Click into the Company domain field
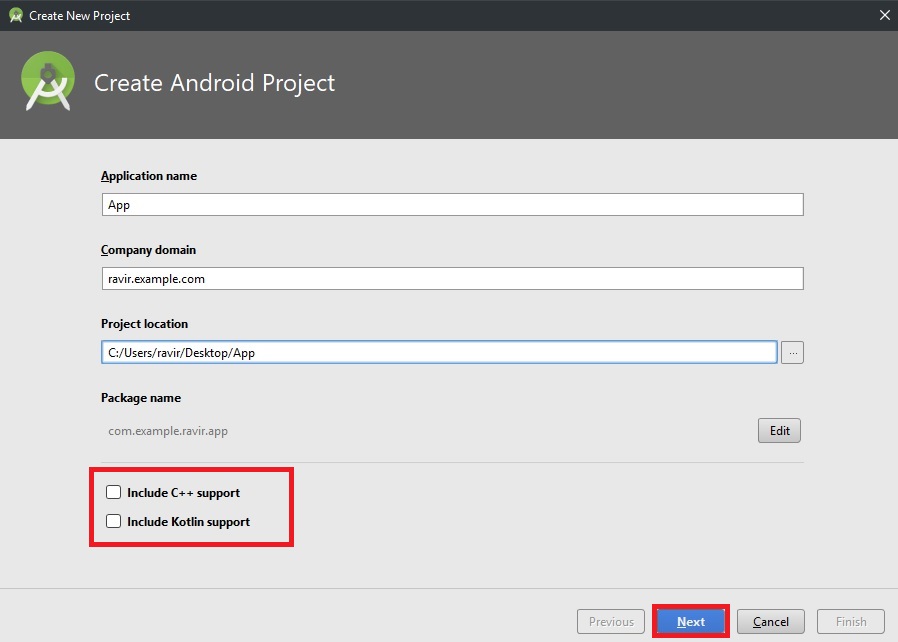Viewport: 898px width, 642px height. coord(452,279)
